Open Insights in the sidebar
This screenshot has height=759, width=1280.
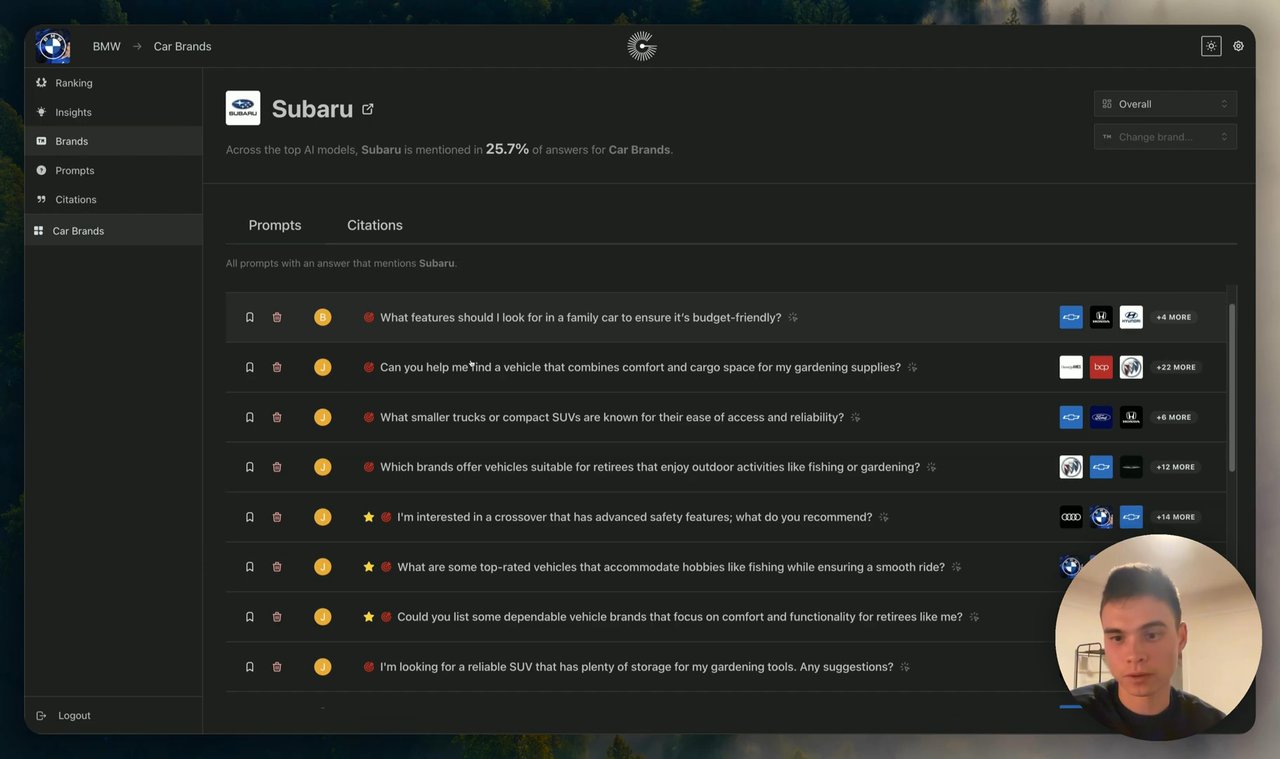pyautogui.click(x=113, y=112)
